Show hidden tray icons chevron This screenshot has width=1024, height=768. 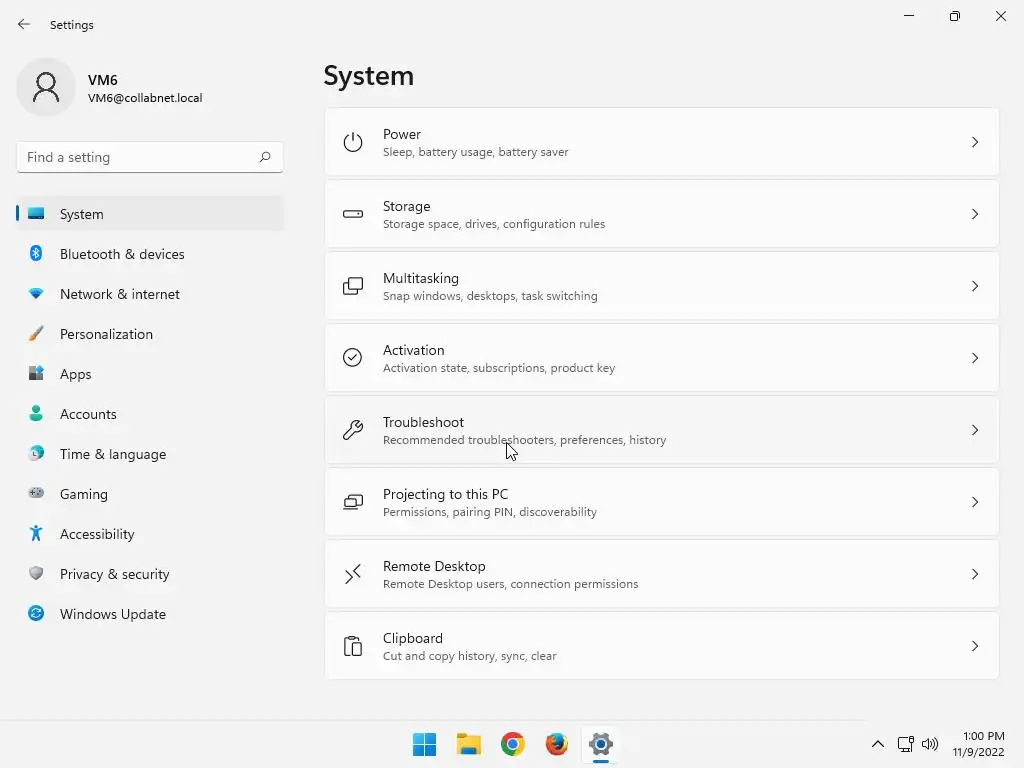[x=878, y=744]
